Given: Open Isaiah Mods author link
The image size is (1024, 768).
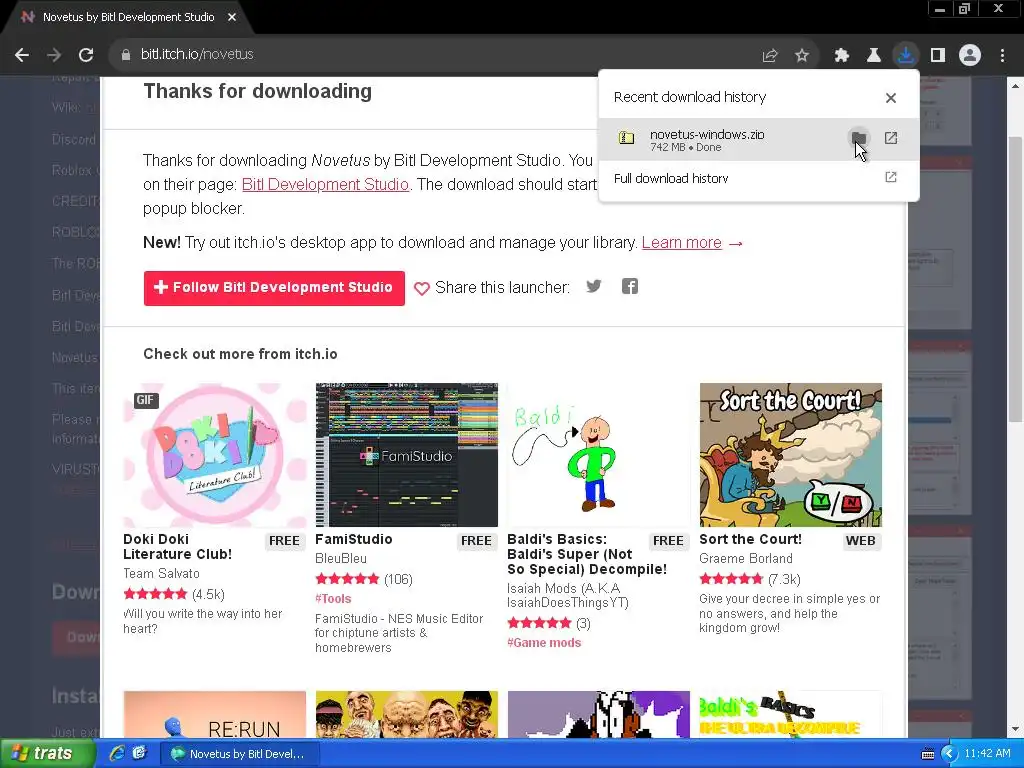Looking at the screenshot, I should click(x=568, y=596).
